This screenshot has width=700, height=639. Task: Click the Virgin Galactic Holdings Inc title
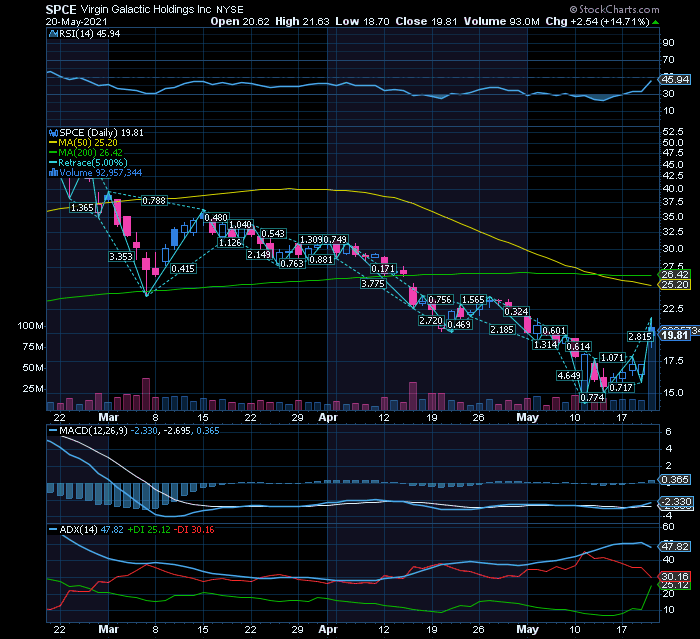(146, 9)
